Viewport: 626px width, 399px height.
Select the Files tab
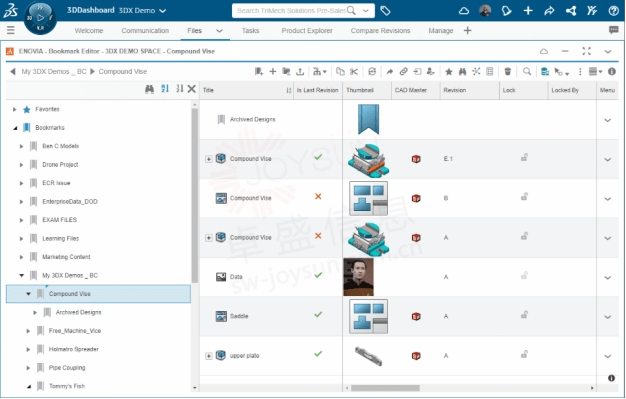coord(194,31)
